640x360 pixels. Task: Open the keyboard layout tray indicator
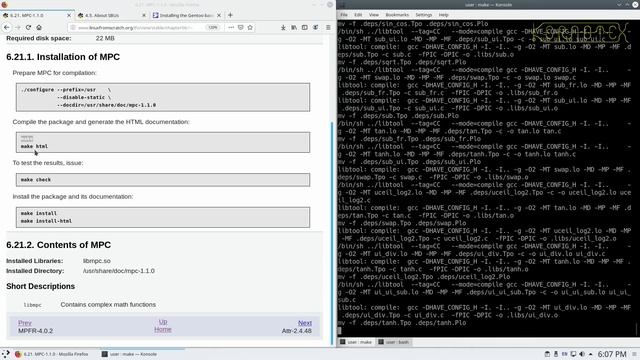564,354
